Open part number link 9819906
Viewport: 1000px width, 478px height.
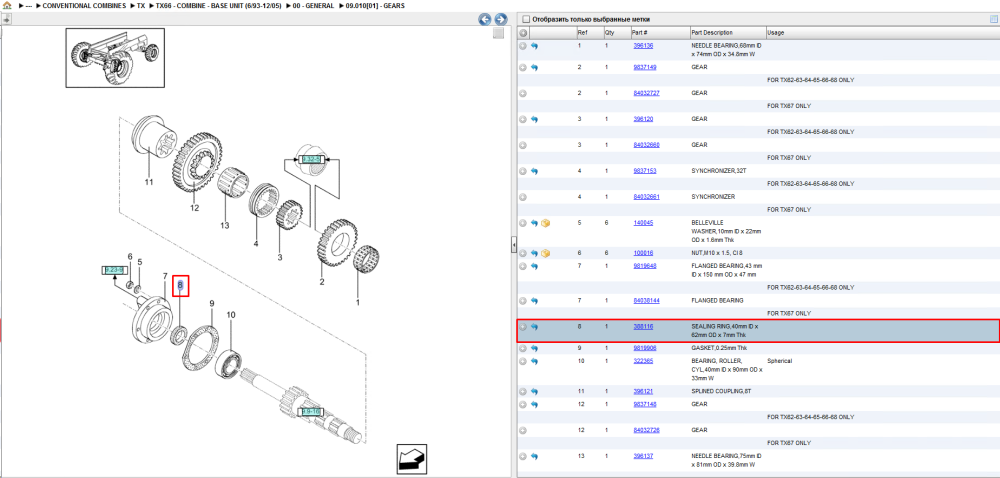(644, 349)
